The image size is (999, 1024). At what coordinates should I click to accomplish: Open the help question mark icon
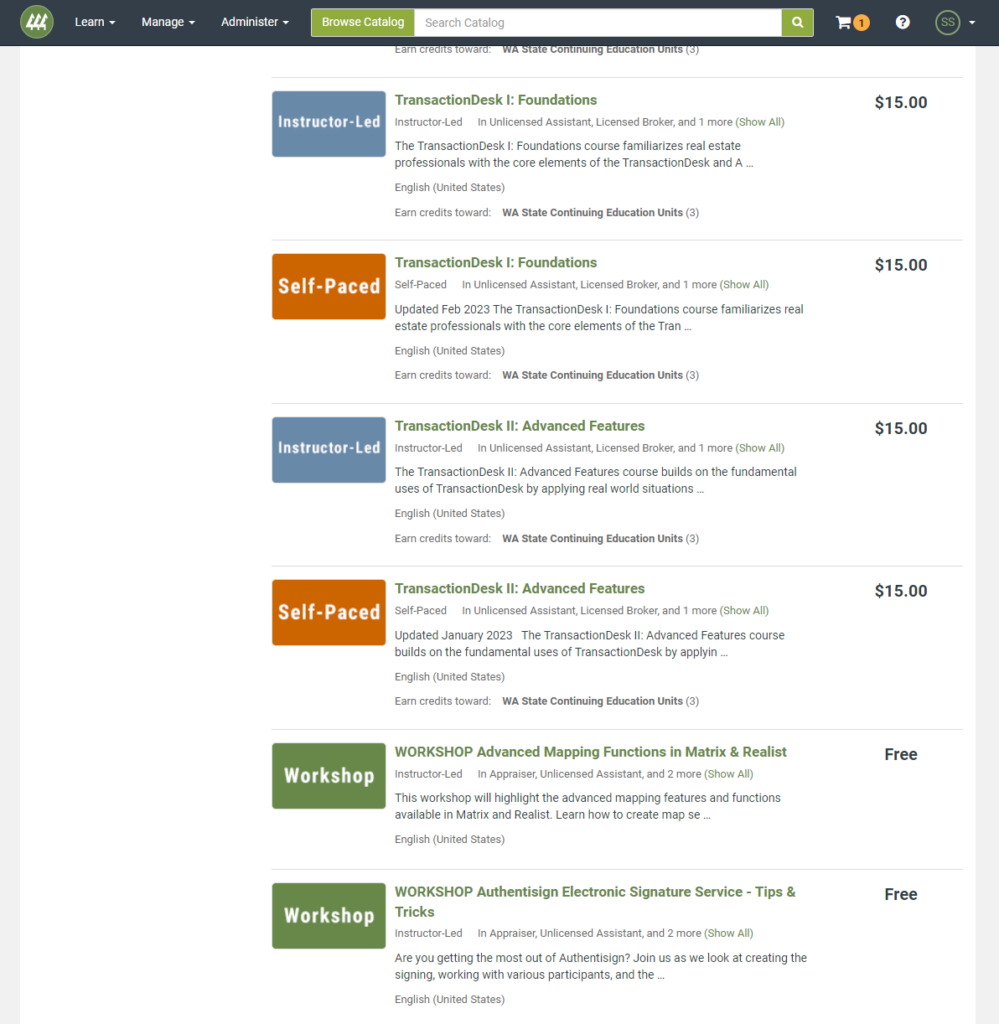point(903,22)
